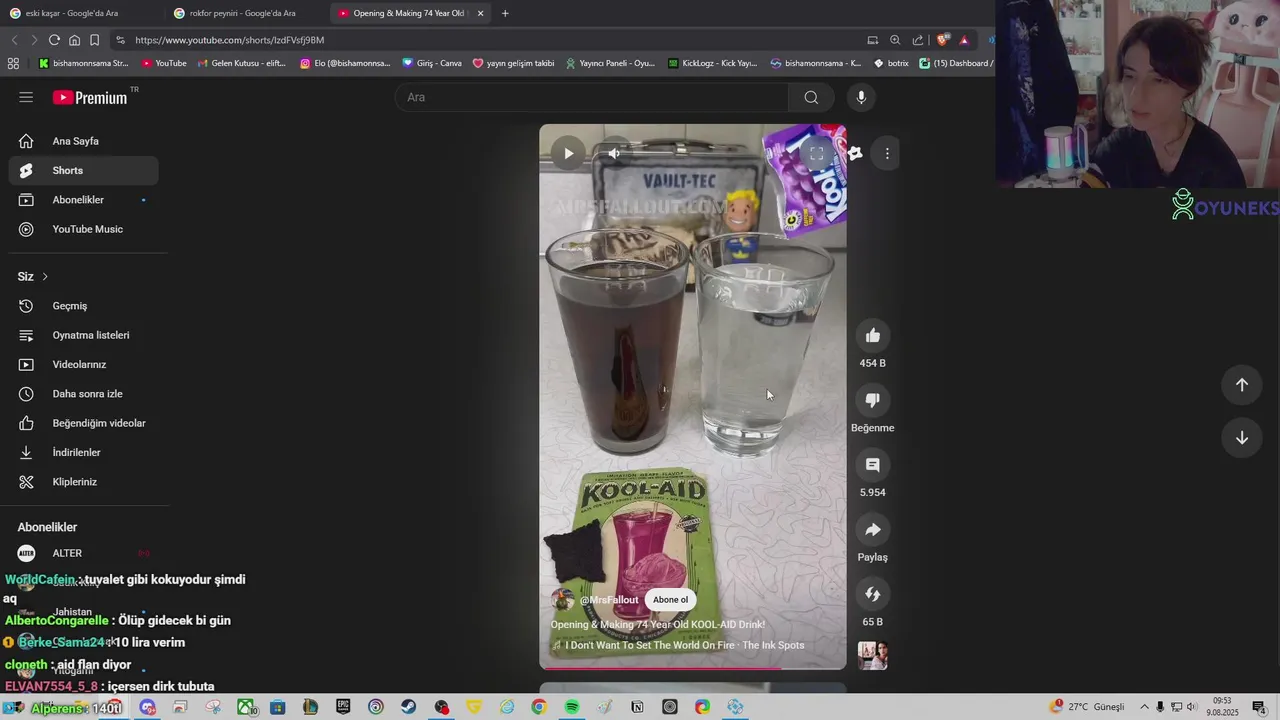
Task: Open Giriş - Canva bookmark
Action: (432, 63)
